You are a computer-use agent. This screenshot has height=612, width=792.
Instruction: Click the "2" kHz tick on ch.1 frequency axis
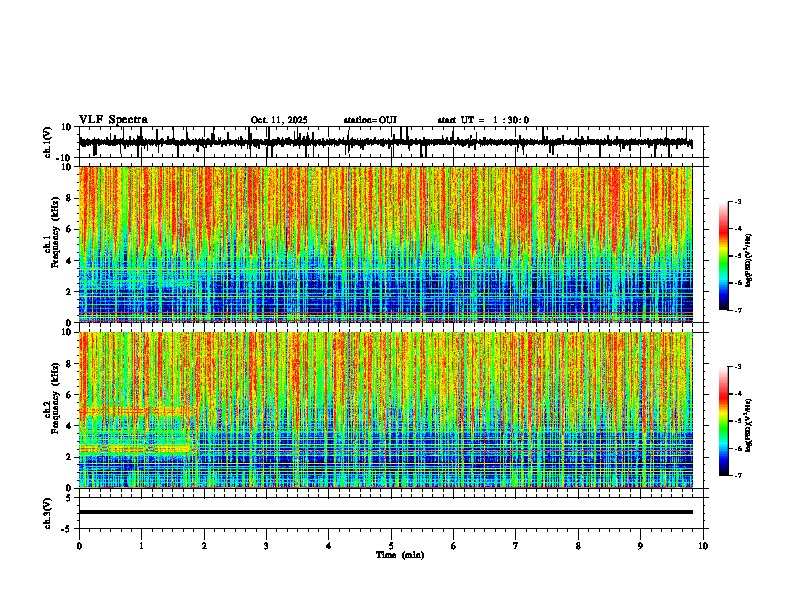[x=70, y=292]
